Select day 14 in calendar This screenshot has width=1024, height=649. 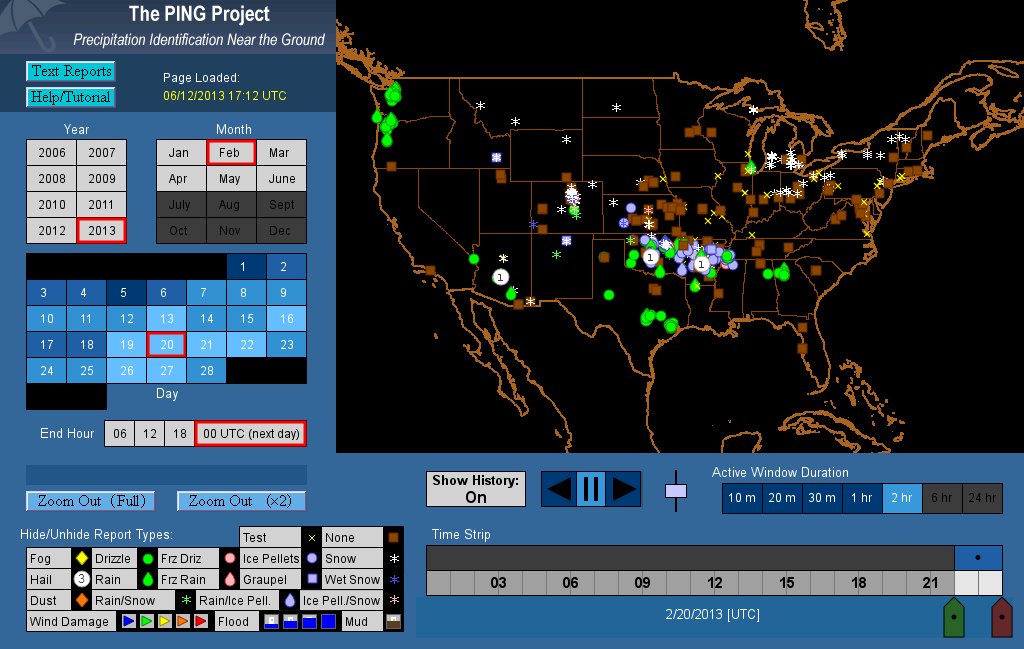[x=206, y=319]
